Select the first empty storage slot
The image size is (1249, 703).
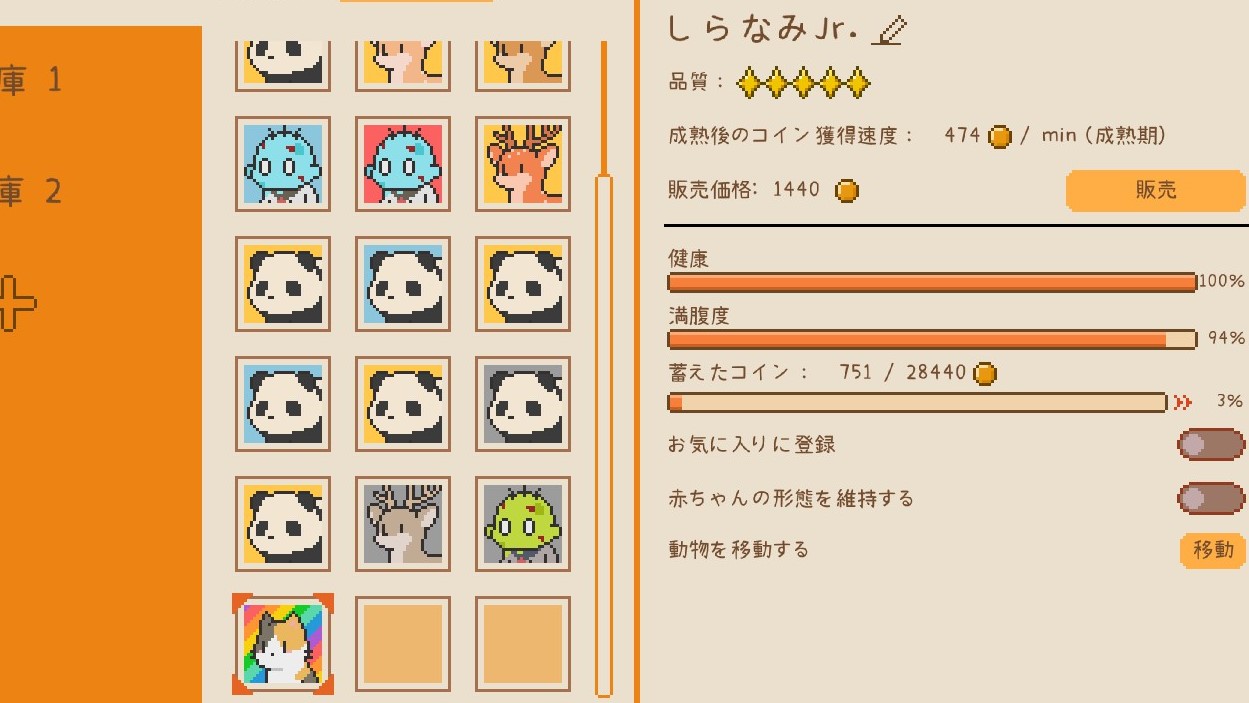pos(403,644)
